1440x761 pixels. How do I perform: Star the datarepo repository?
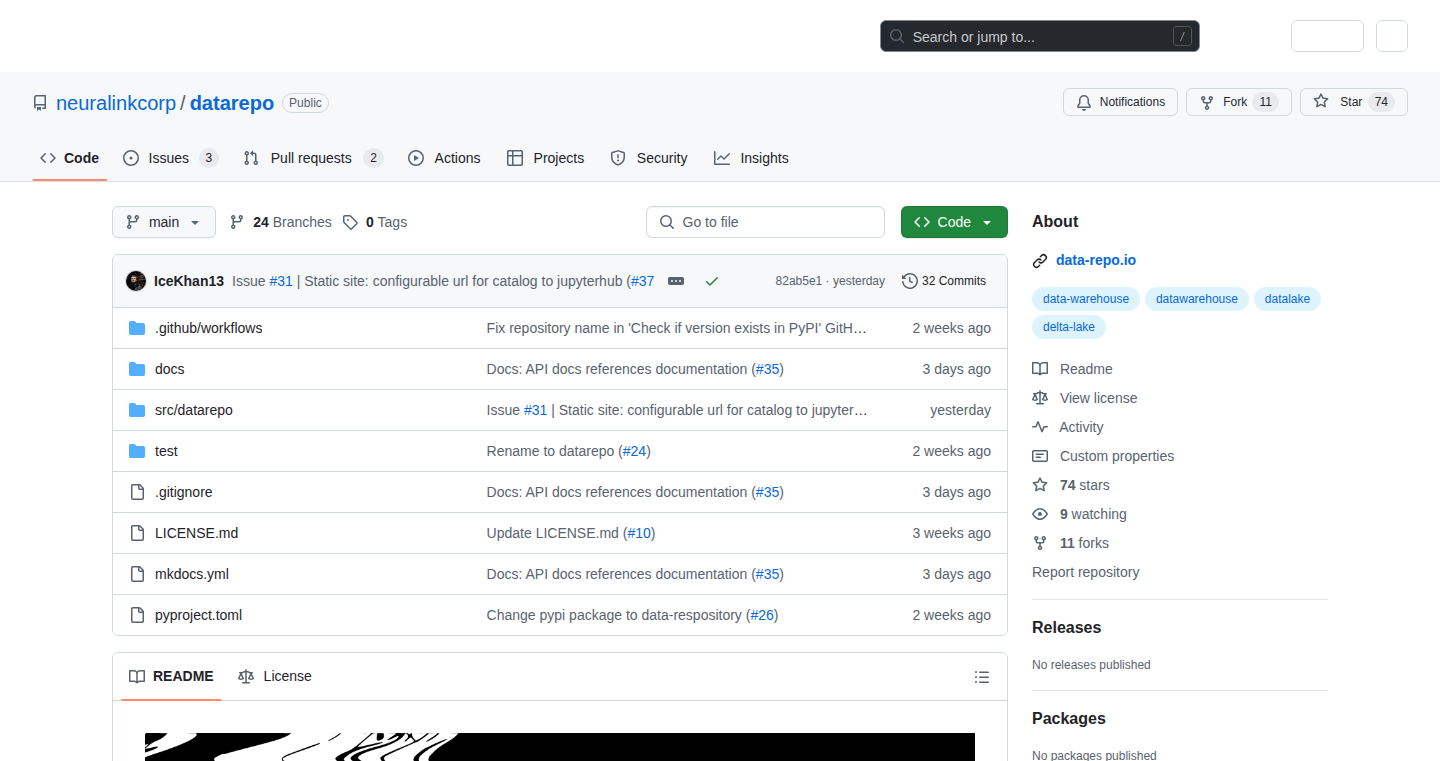point(1354,102)
